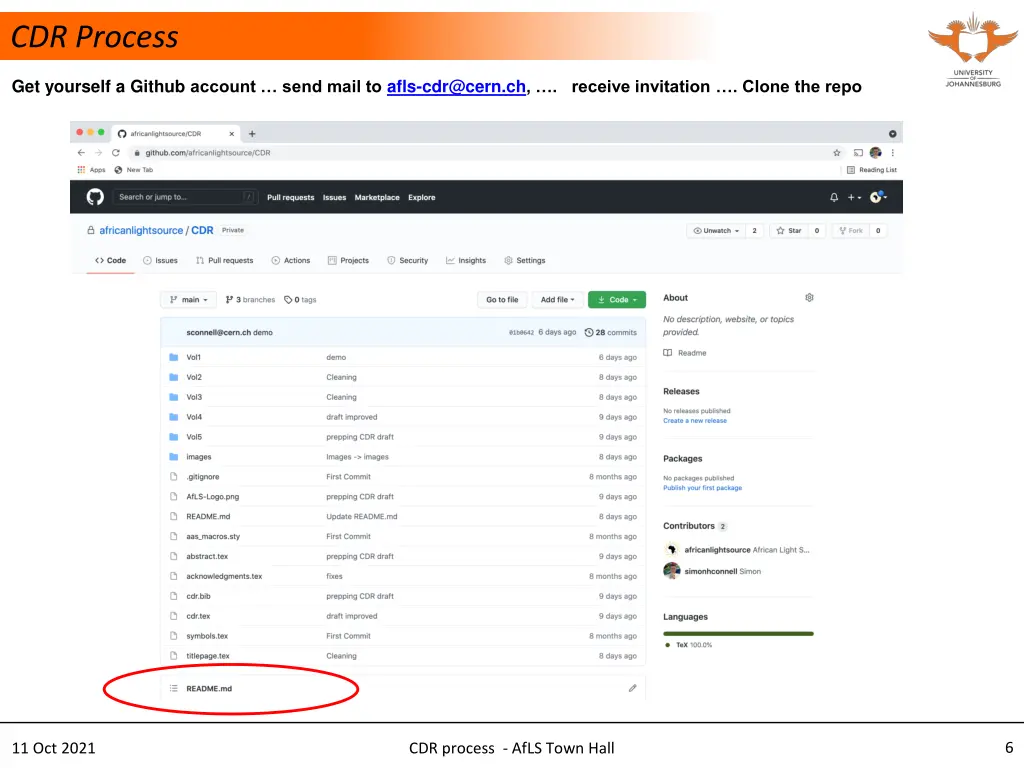Open the Pull requests repository tab
Image resolution: width=1024 pixels, height=768 pixels.
pyautogui.click(x=224, y=261)
